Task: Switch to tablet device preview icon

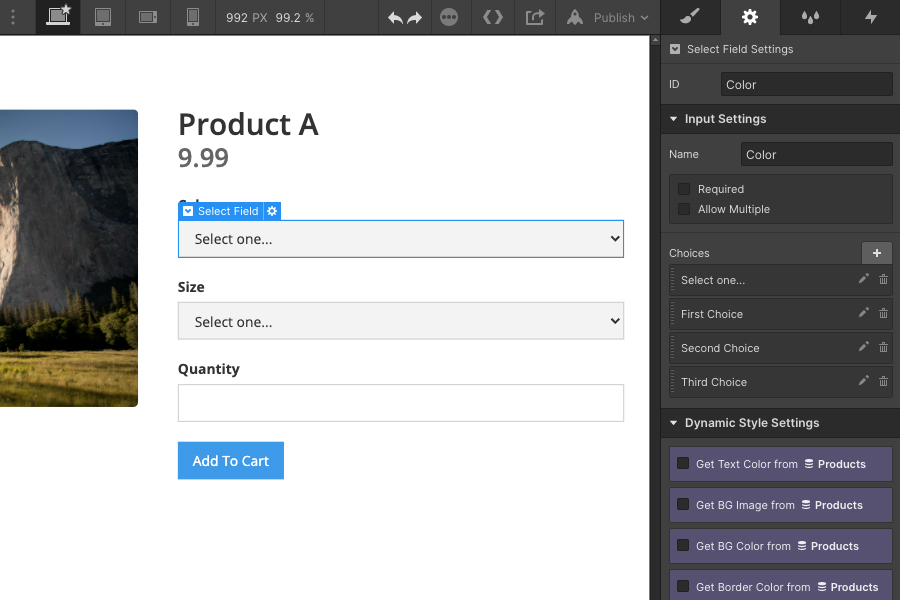Action: coord(103,17)
